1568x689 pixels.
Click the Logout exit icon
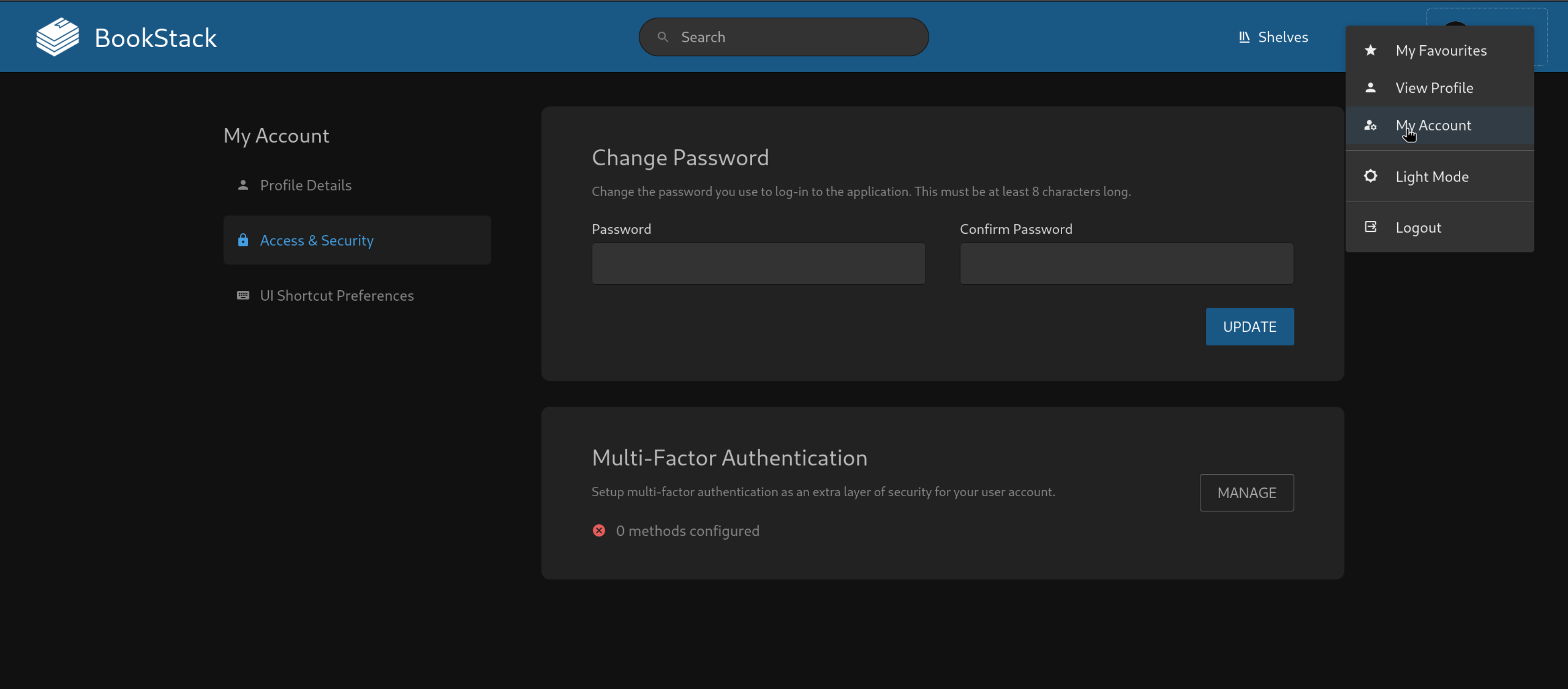point(1370,227)
